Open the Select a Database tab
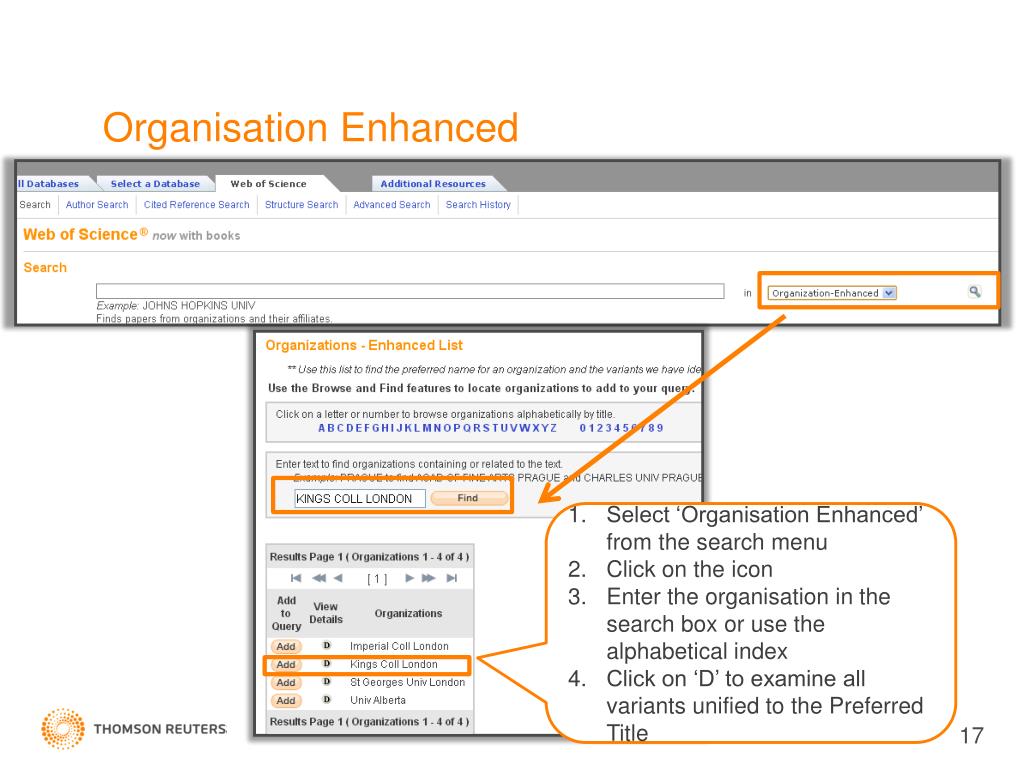1024x768 pixels. [155, 184]
